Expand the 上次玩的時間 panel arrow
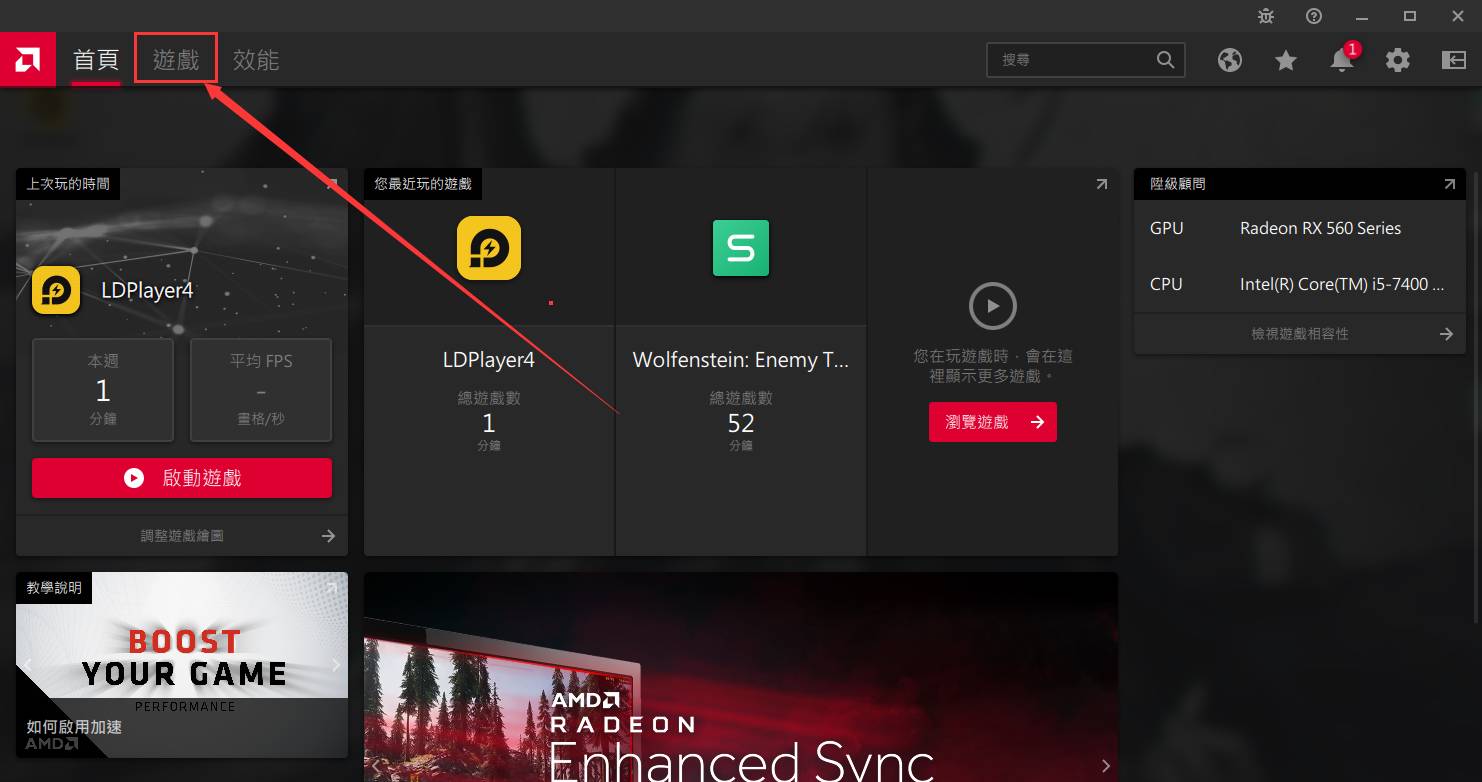 (x=332, y=184)
